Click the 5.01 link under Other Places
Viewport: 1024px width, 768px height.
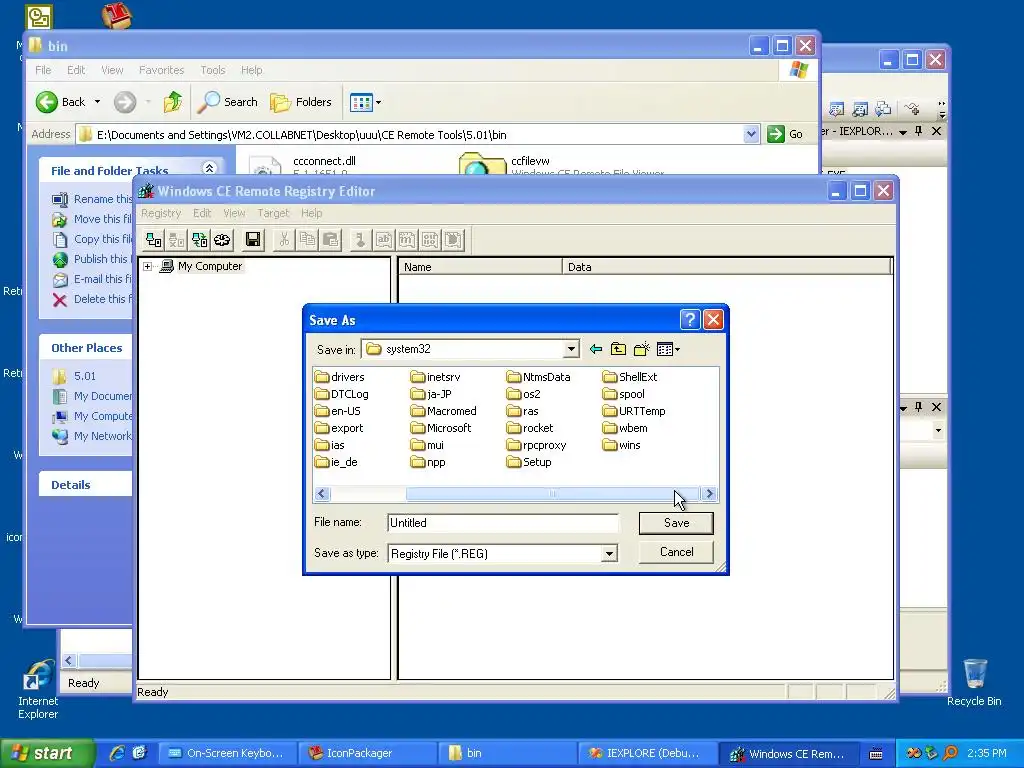coord(85,376)
